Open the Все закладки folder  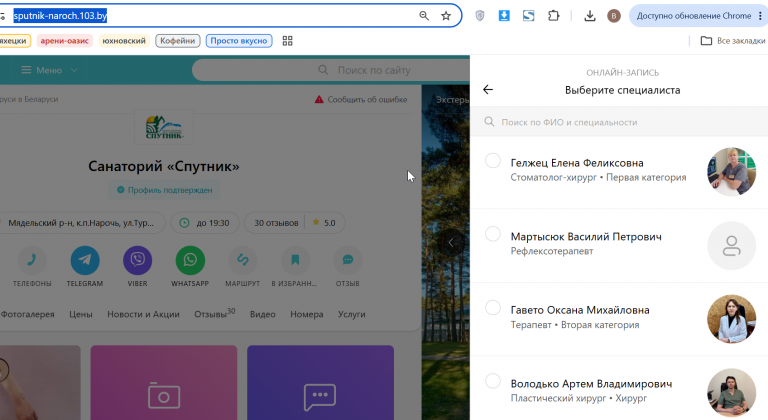[x=733, y=41]
